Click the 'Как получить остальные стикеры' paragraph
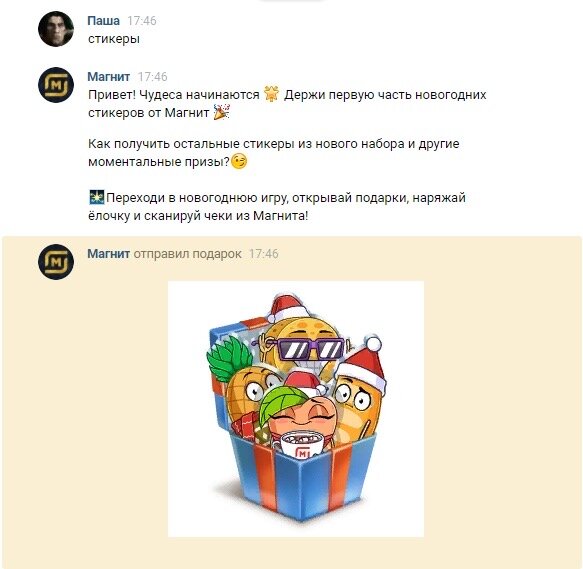583x569 pixels. pos(274,152)
